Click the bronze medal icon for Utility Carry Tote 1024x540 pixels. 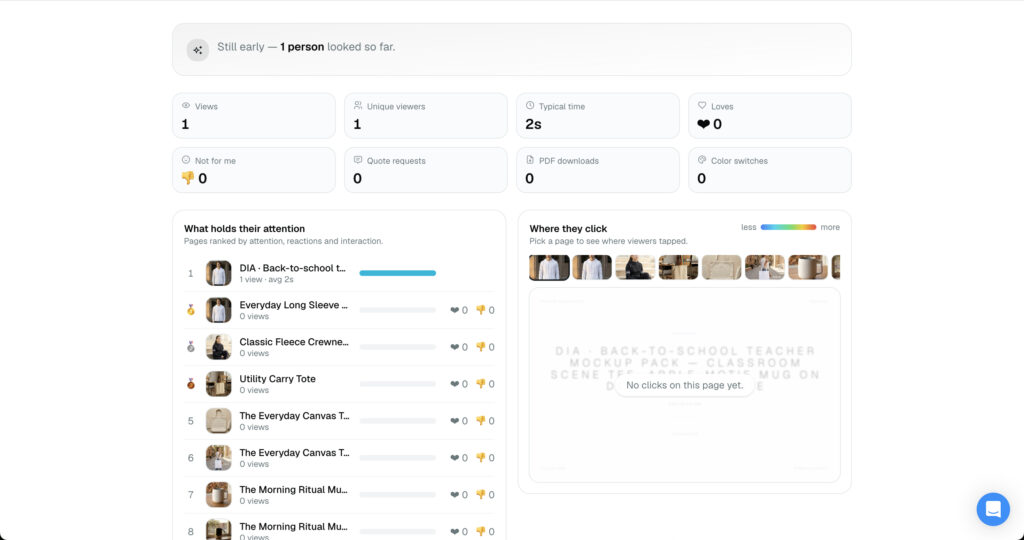[x=191, y=384]
